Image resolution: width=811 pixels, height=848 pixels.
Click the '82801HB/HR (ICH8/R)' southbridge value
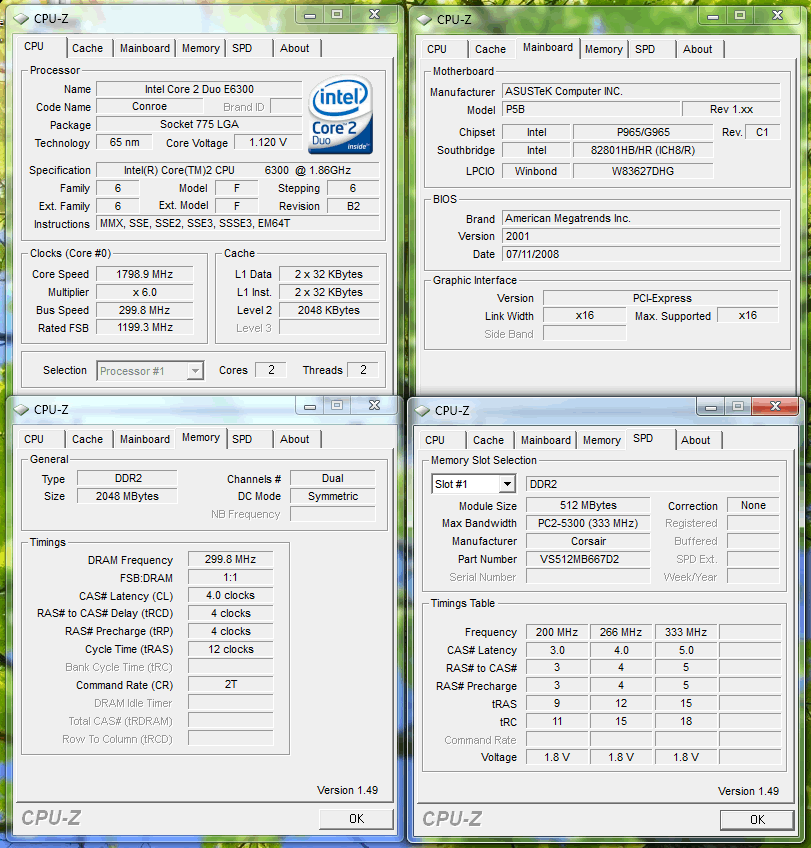(643, 150)
